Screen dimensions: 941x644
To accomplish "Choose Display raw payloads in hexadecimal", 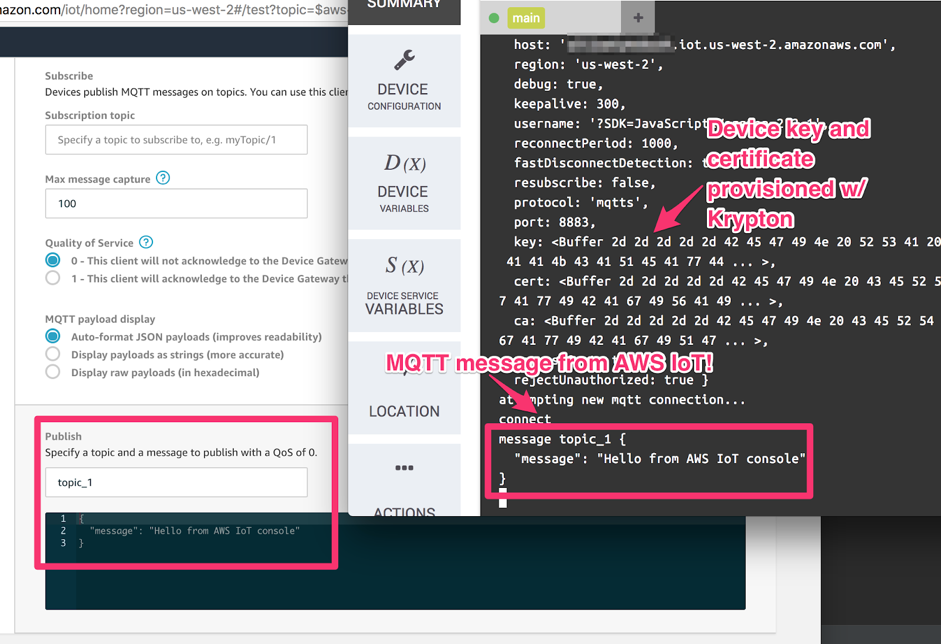I will point(53,373).
